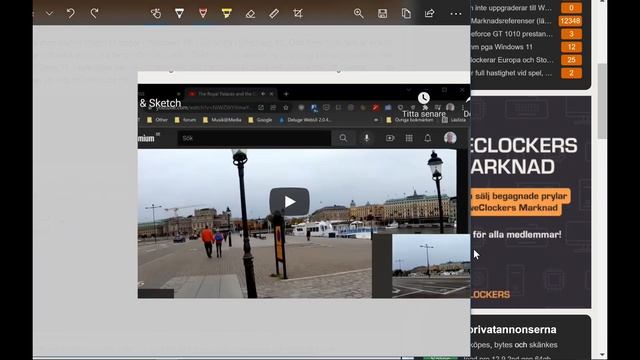Image resolution: width=640 pixels, height=360 pixels.
Task: Select the white ballpoint pen tool
Action: point(179,13)
